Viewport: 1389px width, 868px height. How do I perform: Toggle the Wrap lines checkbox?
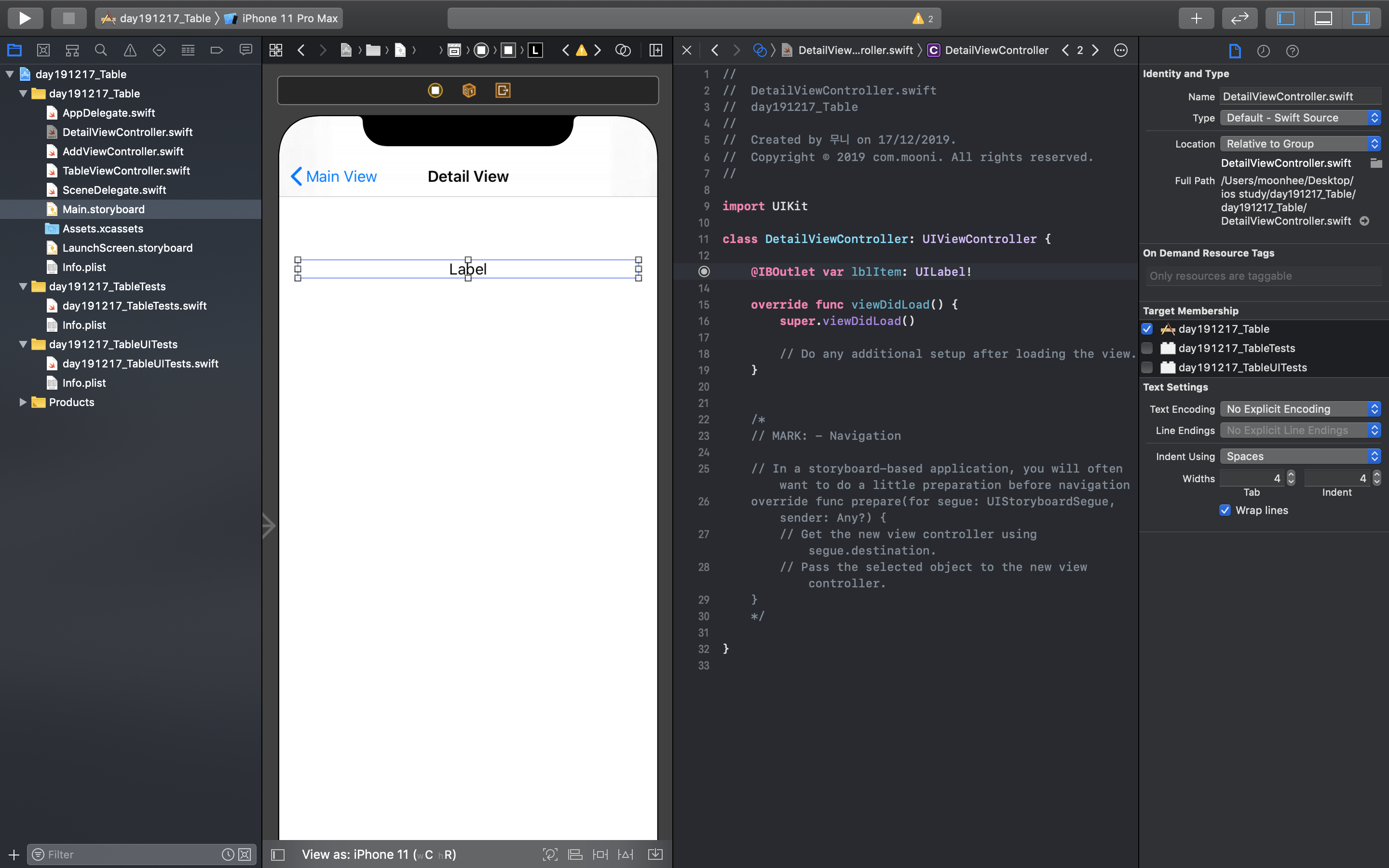[1225, 510]
